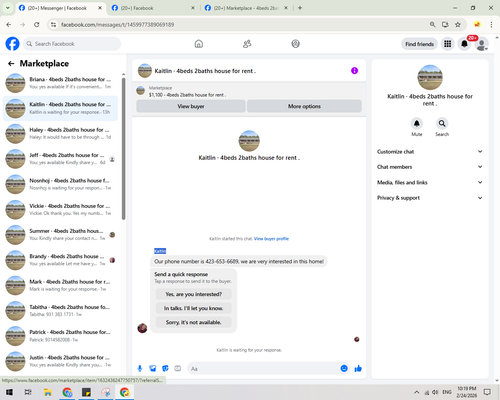Image resolution: width=500 pixels, height=400 pixels.
Task: Open File Explorer from the taskbar
Action: pos(48,392)
